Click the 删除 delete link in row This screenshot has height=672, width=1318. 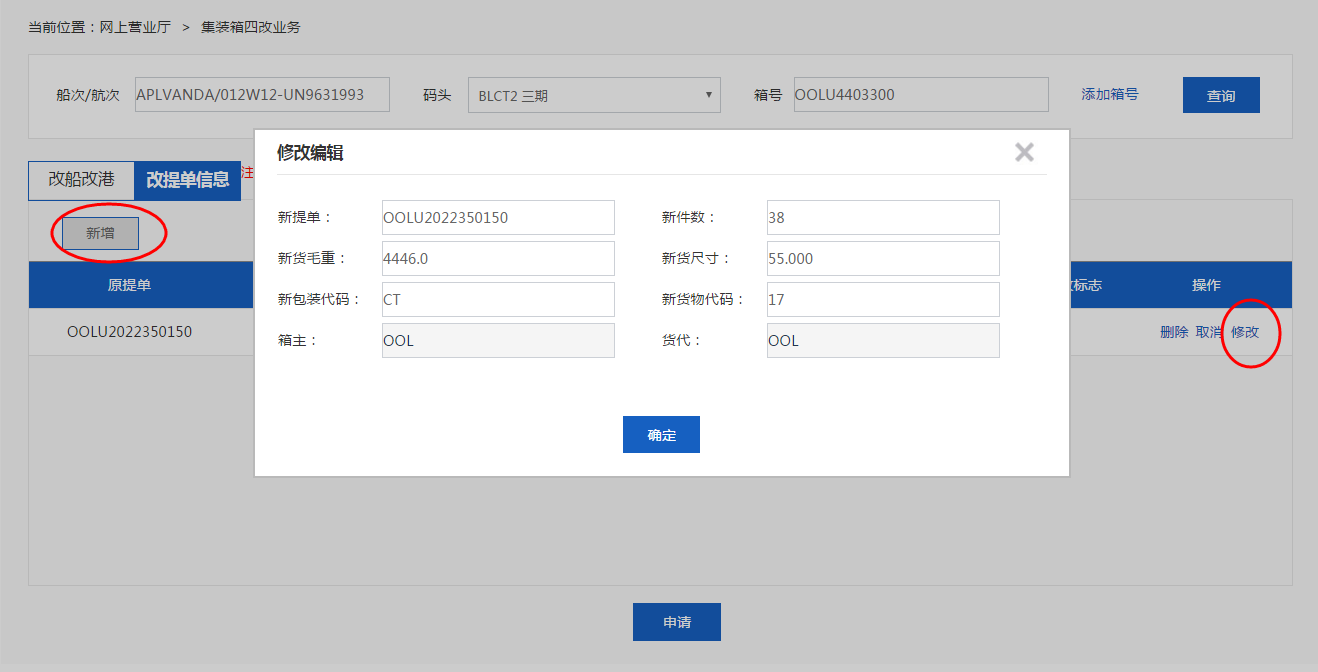1174,332
